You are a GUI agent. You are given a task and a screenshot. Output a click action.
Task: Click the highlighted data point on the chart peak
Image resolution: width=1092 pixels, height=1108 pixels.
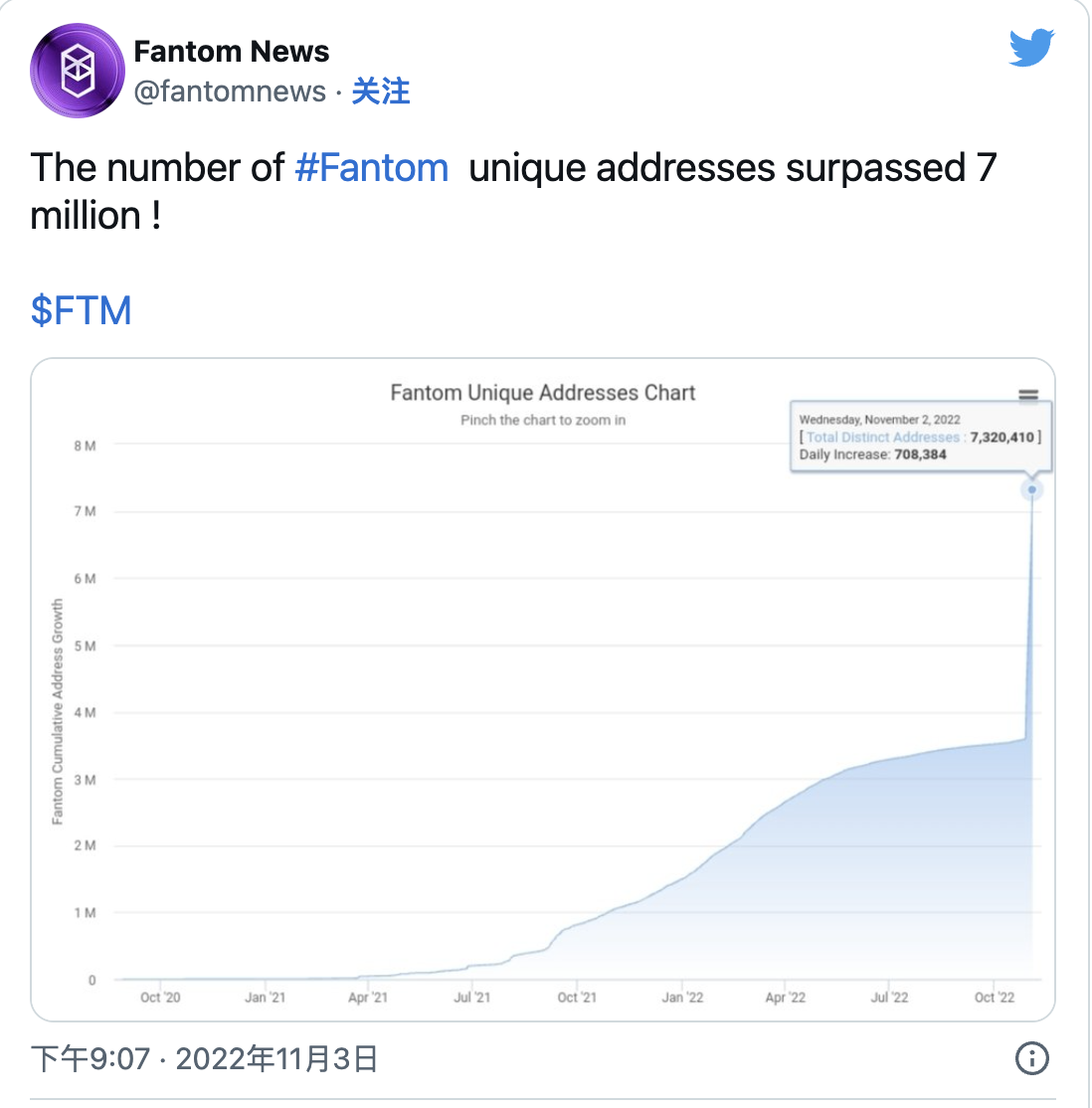[1032, 489]
